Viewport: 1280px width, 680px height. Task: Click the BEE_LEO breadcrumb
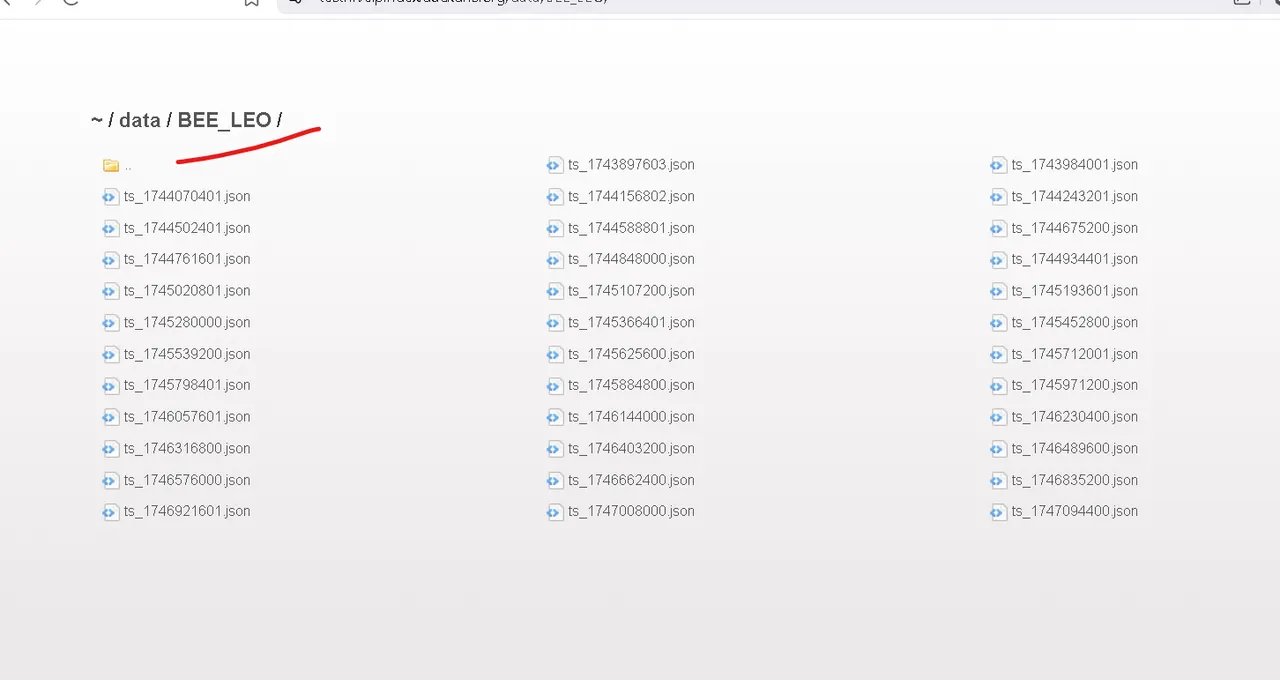click(224, 120)
